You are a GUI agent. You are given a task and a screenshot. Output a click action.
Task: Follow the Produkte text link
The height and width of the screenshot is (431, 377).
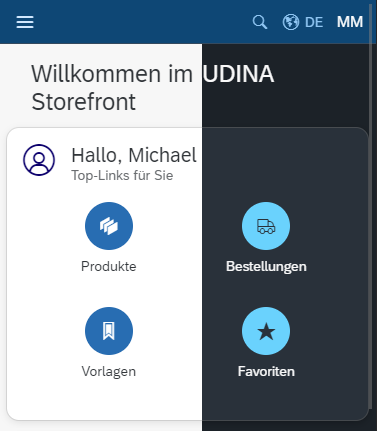click(x=109, y=266)
